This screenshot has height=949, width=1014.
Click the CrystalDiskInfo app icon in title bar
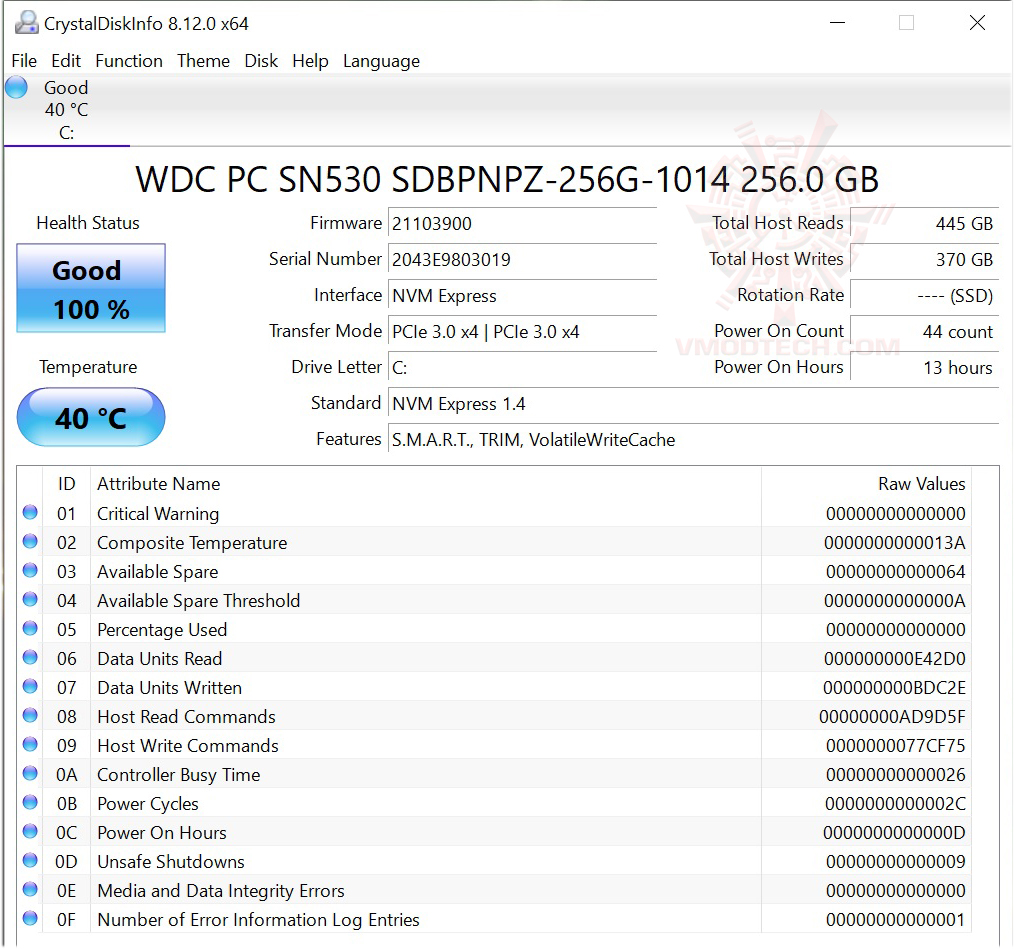click(x=27, y=23)
